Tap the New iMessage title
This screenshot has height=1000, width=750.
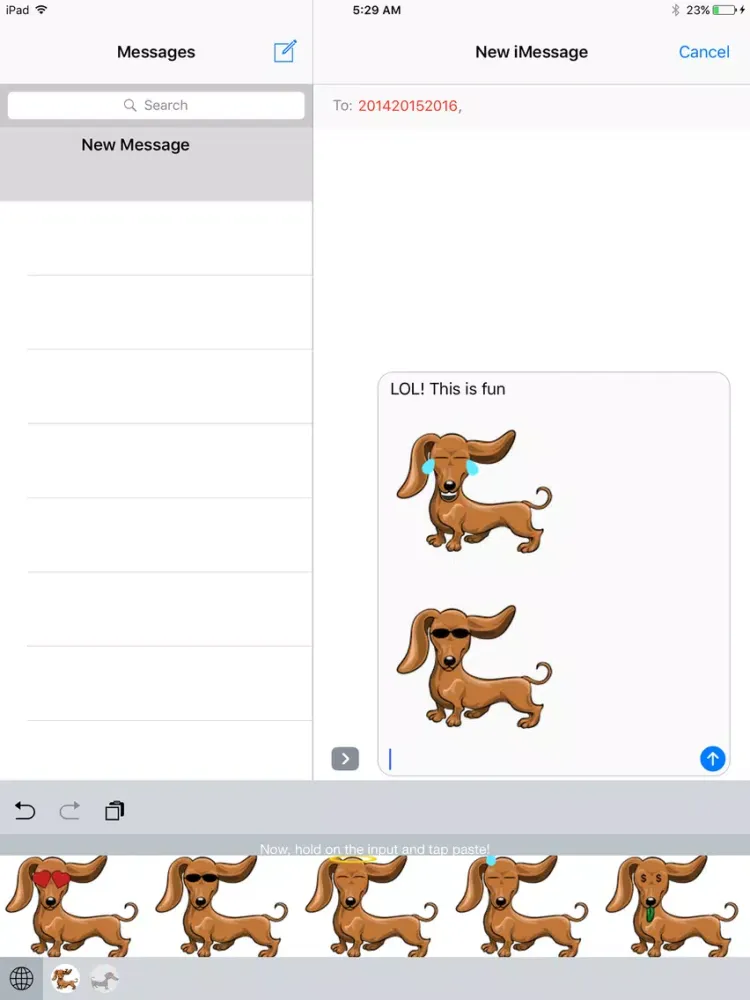(531, 52)
